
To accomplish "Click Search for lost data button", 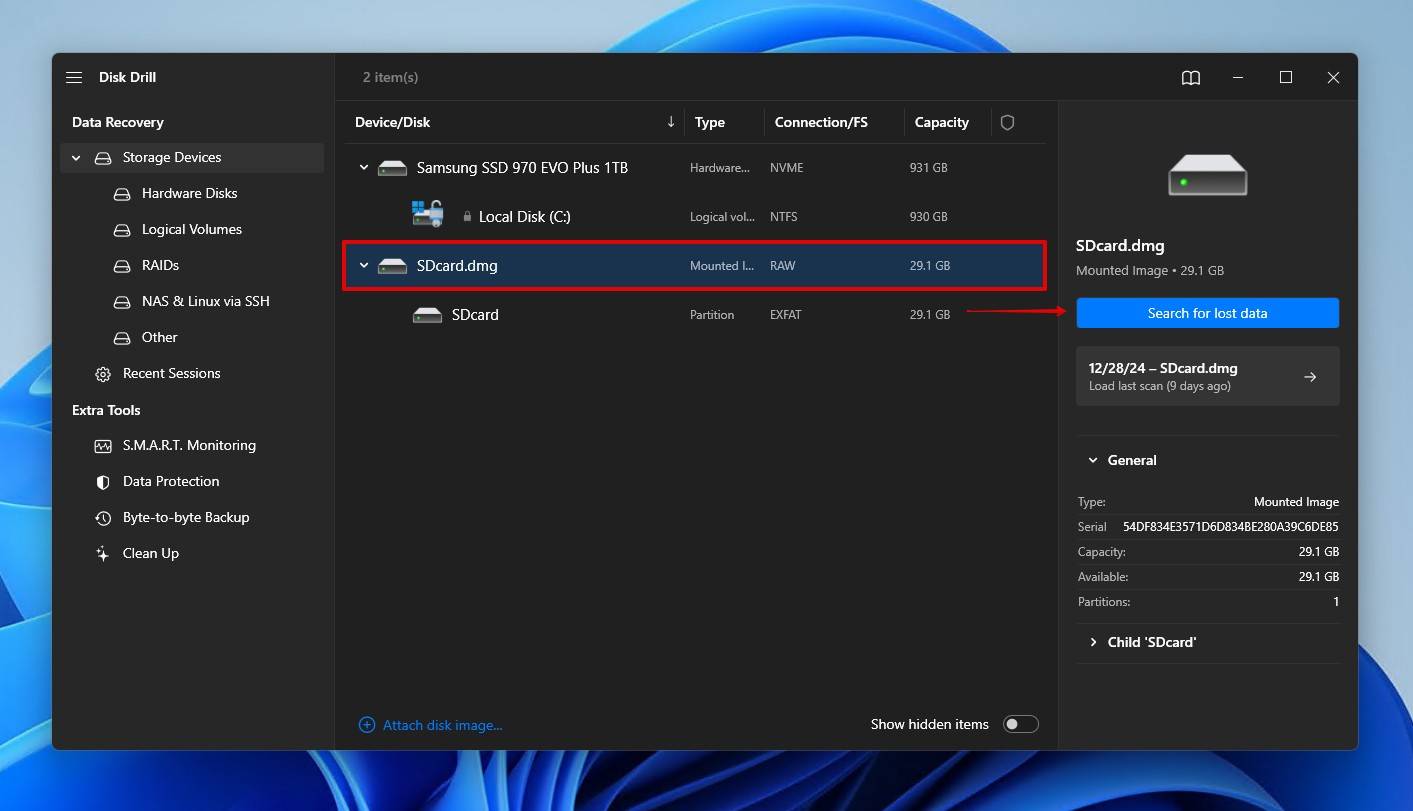I will 1207,313.
